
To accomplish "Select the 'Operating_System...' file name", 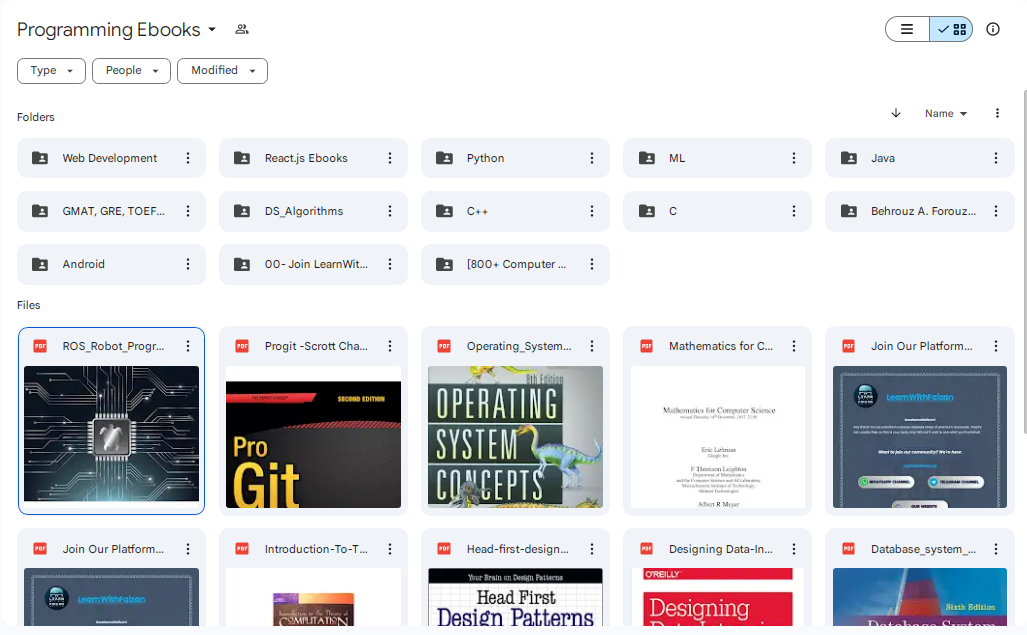I will click(x=519, y=346).
